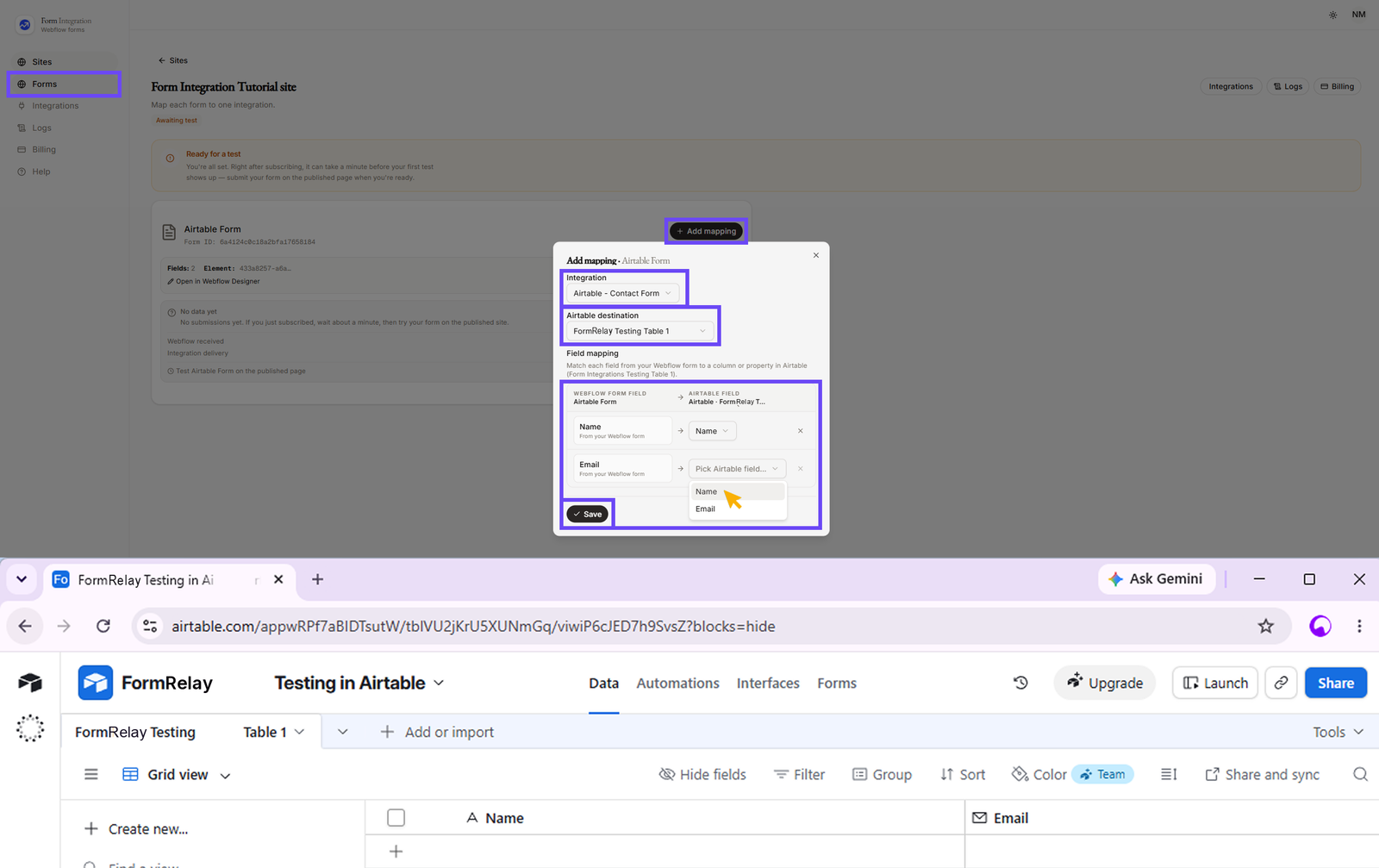Image resolution: width=1379 pixels, height=868 pixels.
Task: Expand the tables list chevron
Action: point(343,732)
